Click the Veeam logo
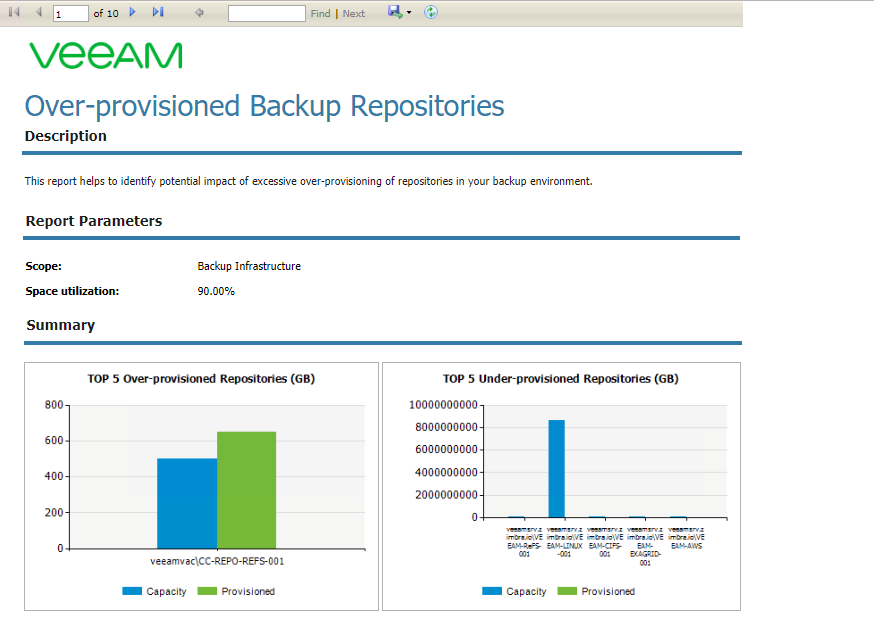The width and height of the screenshot is (874, 618). click(106, 55)
